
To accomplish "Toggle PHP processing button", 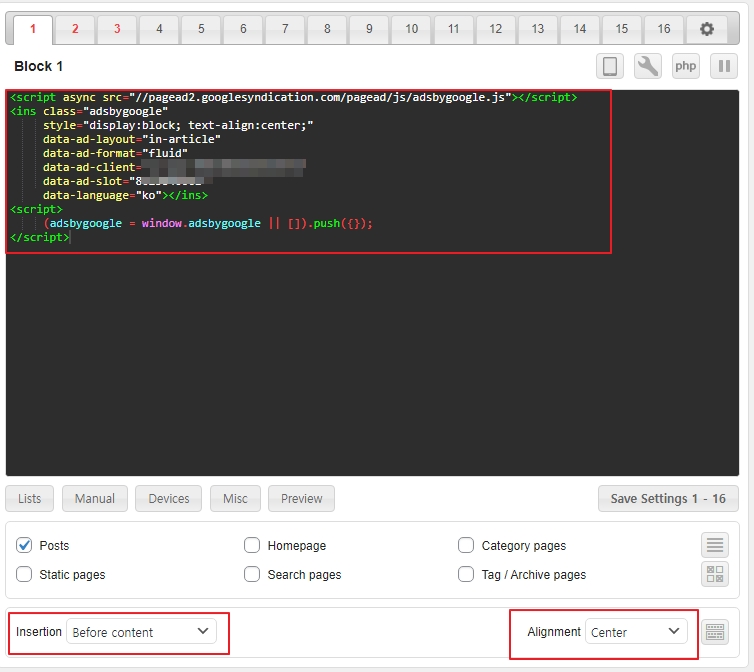I will click(x=685, y=66).
